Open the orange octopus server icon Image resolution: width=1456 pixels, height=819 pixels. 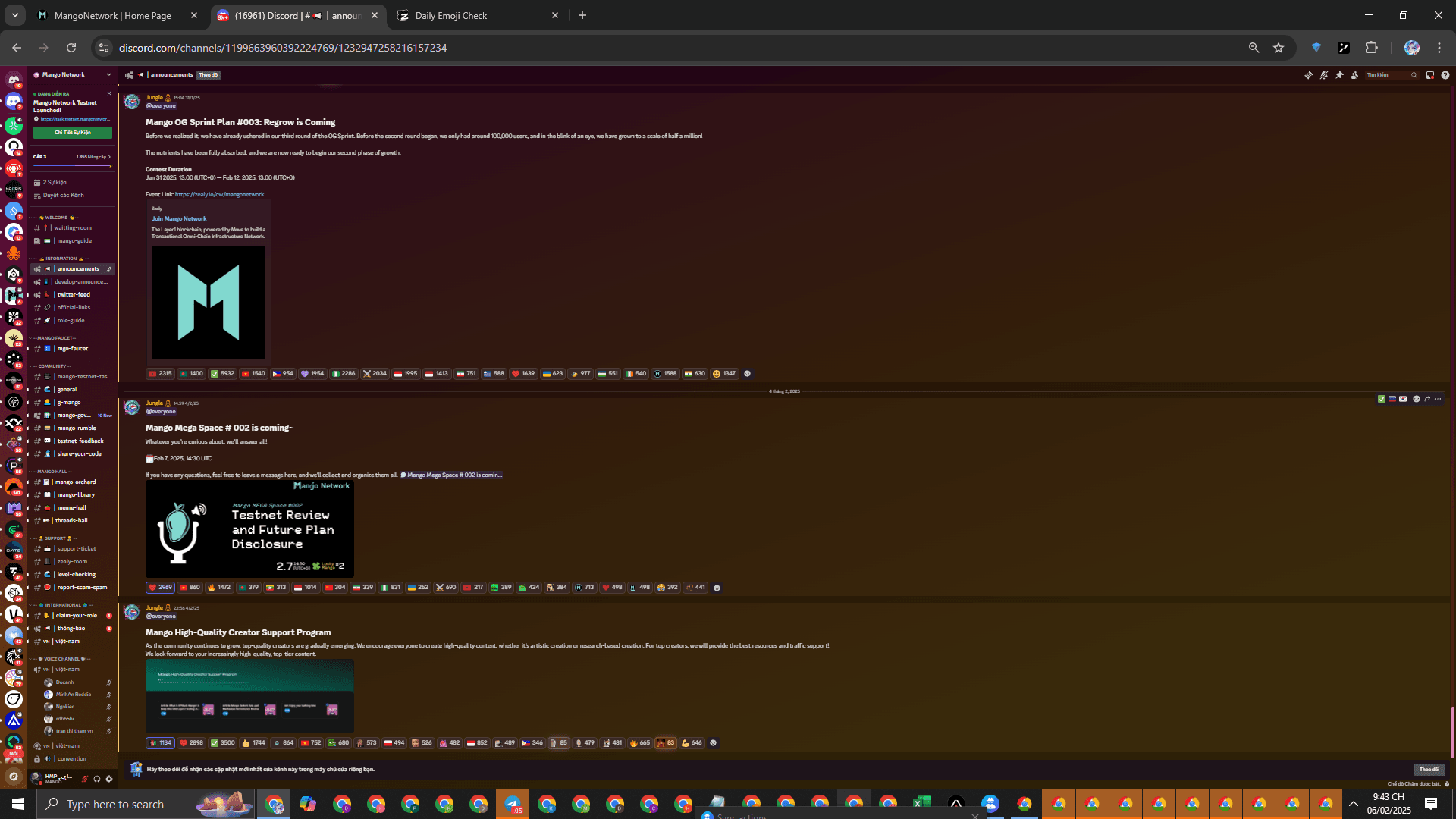click(14, 253)
